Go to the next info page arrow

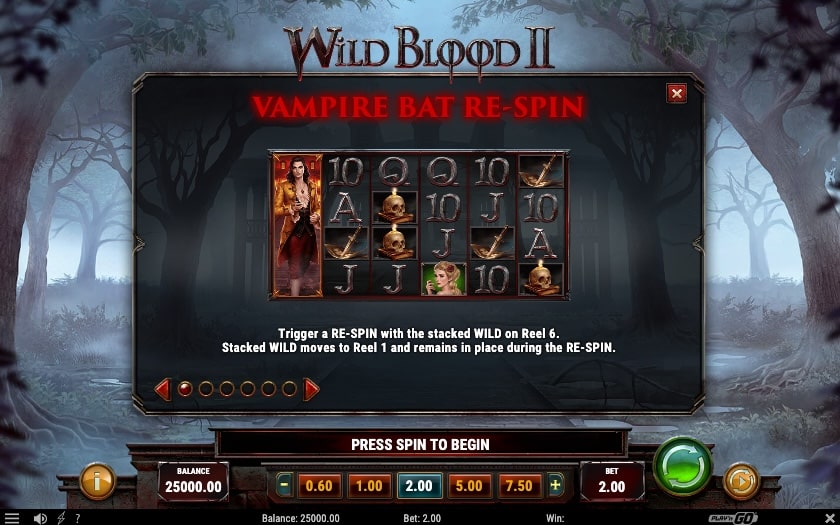click(x=311, y=389)
